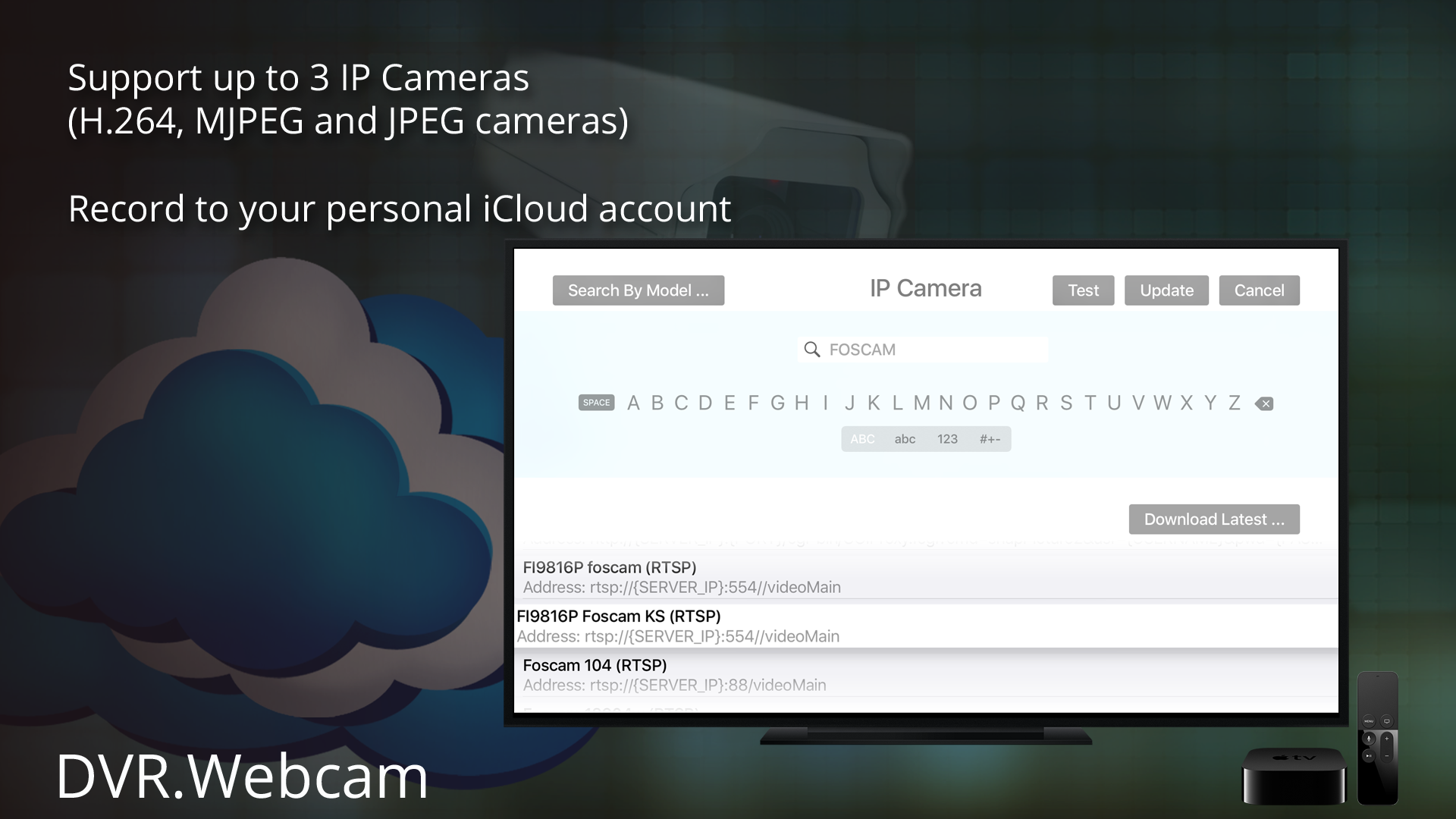Tap letter O on keyboard
The width and height of the screenshot is (1456, 819).
tap(969, 403)
